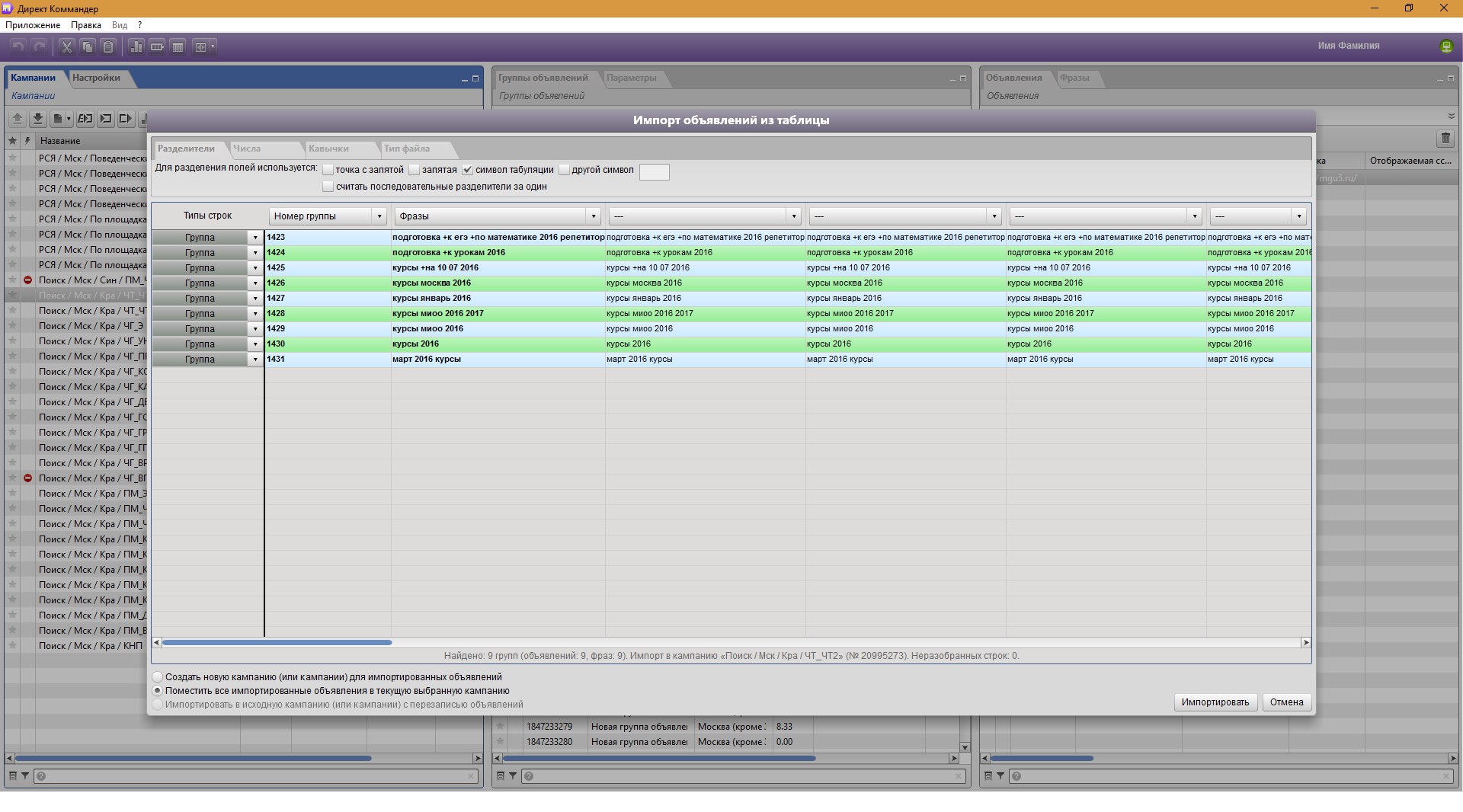Open the statistics bar chart icon
Screen dimensions: 1463x812
click(136, 47)
